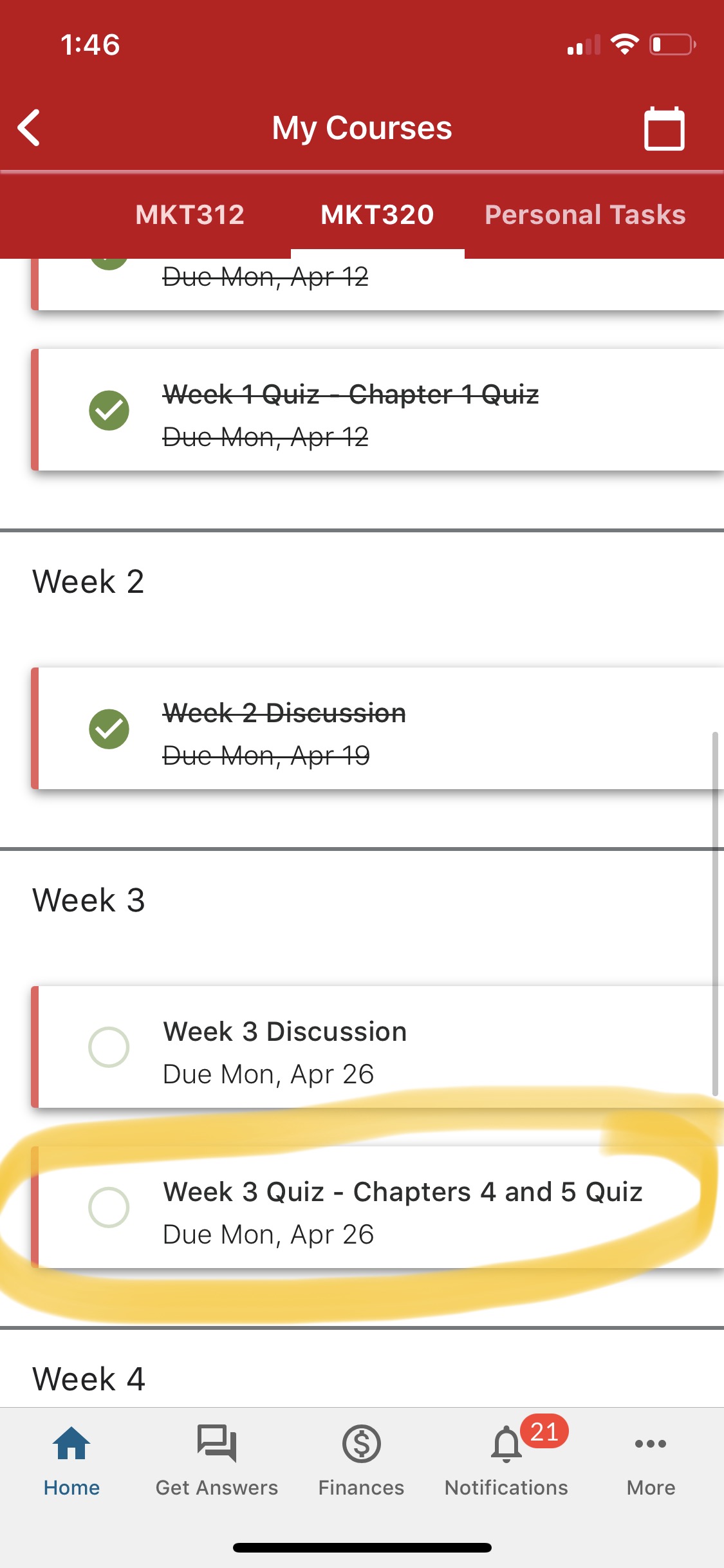Uncheck the Week 2 Discussion checkmark
Viewport: 724px width, 1568px height.
pos(109,729)
